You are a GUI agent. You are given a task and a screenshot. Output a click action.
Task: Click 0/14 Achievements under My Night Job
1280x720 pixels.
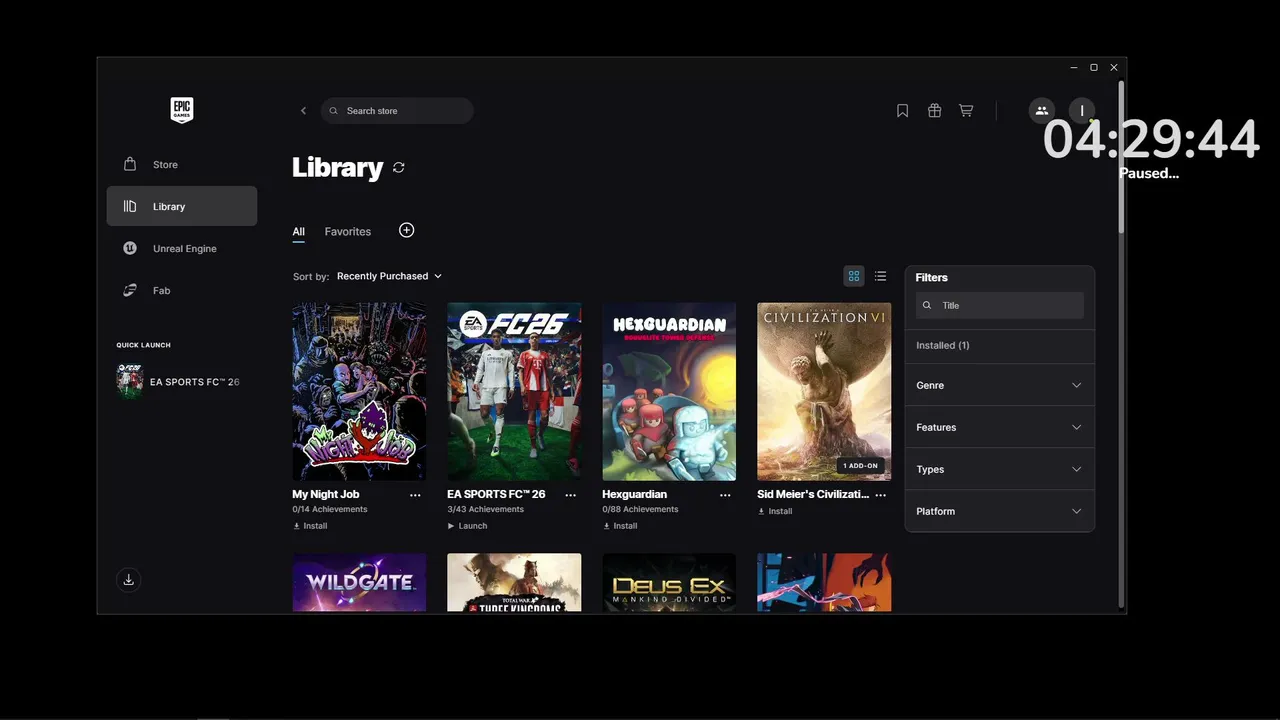[x=330, y=510]
